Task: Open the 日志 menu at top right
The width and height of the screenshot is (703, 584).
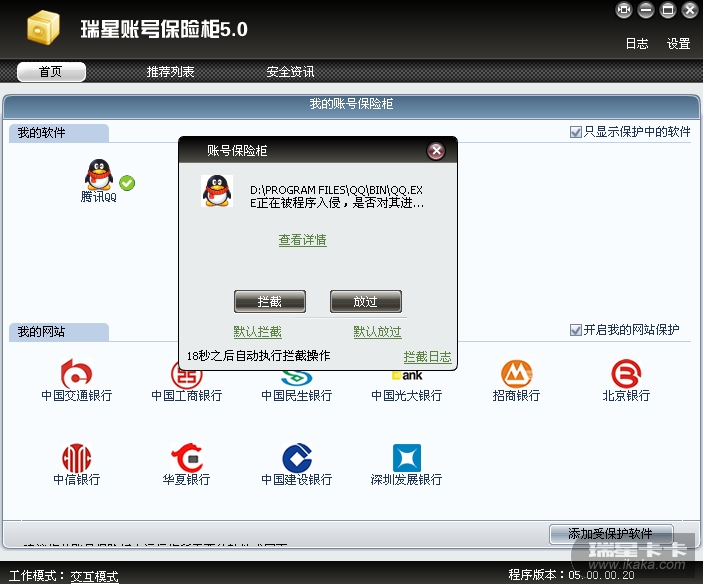Action: click(637, 44)
